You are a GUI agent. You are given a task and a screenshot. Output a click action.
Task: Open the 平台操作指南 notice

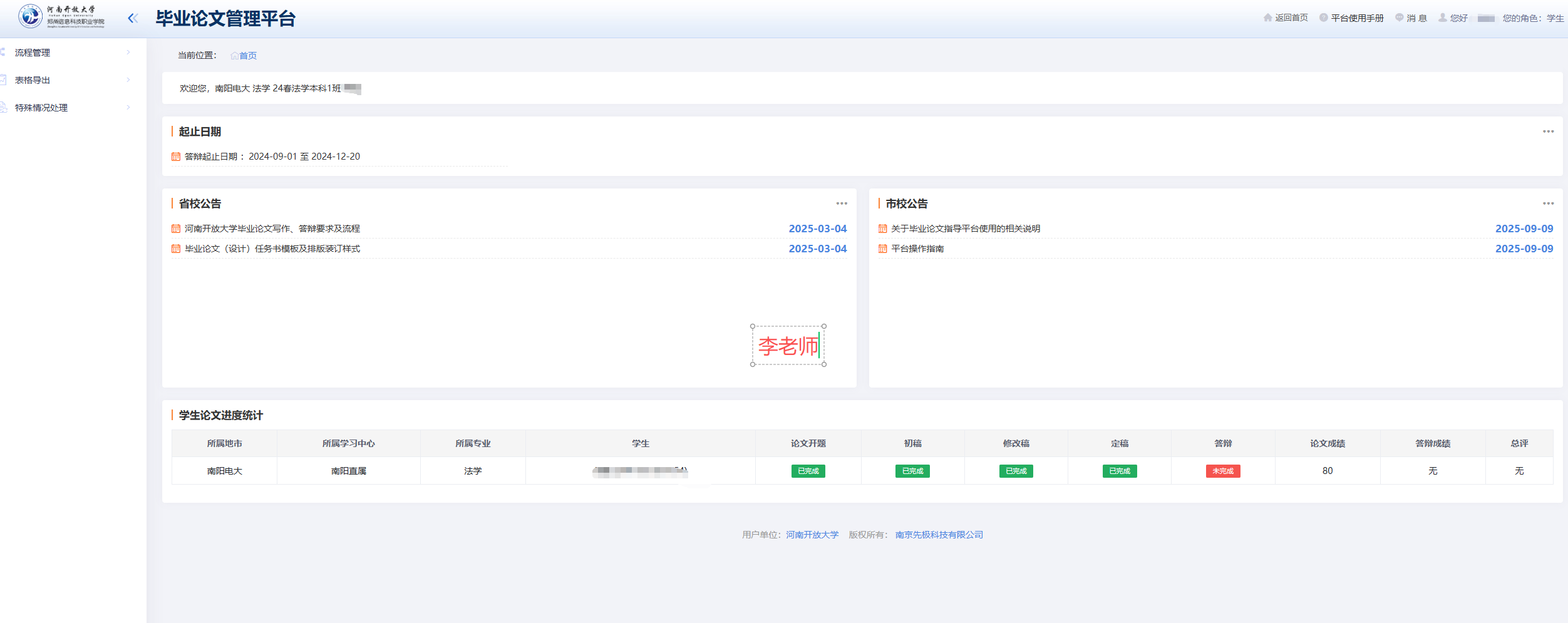[917, 249]
